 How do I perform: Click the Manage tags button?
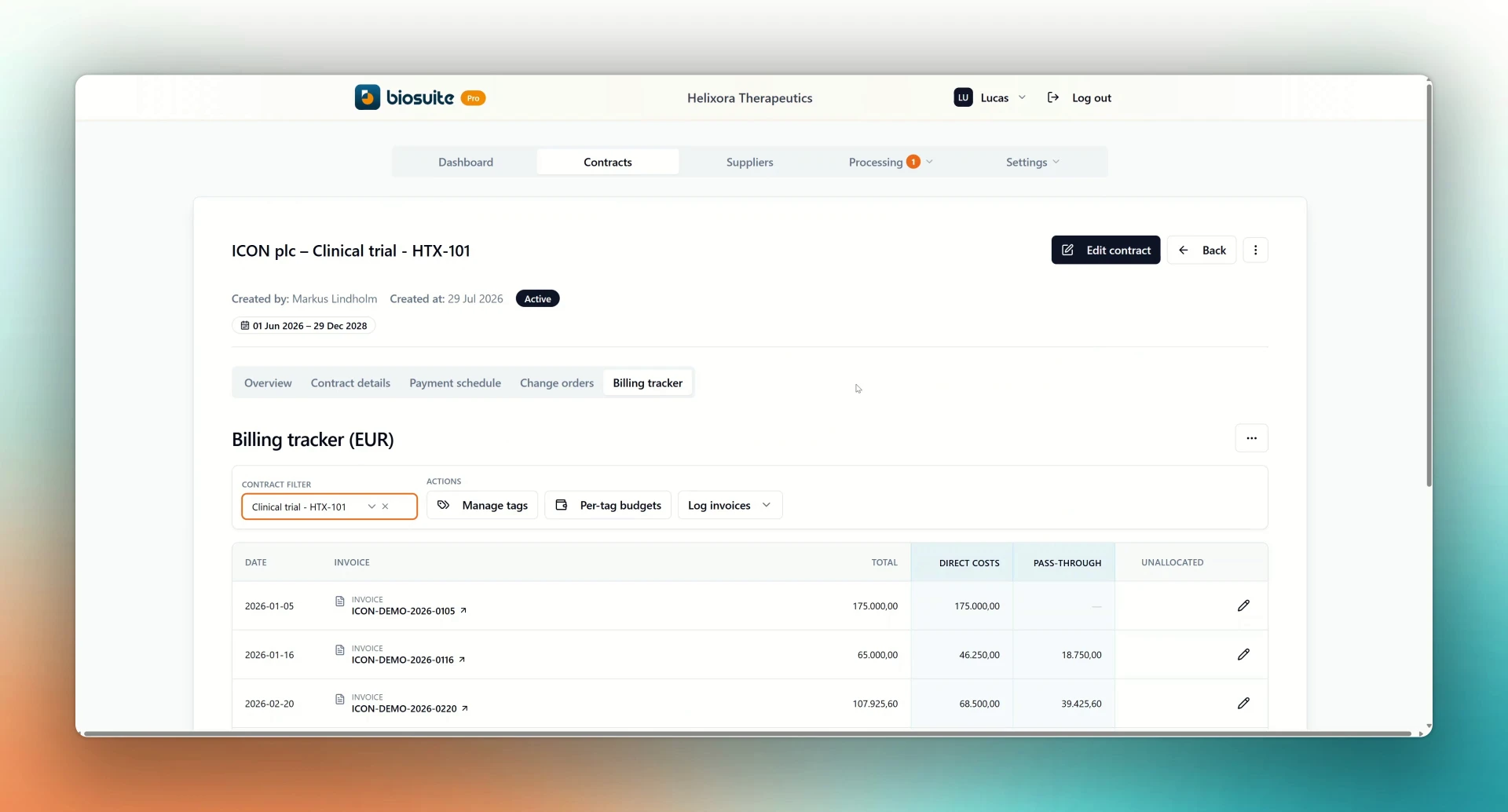[x=482, y=505]
